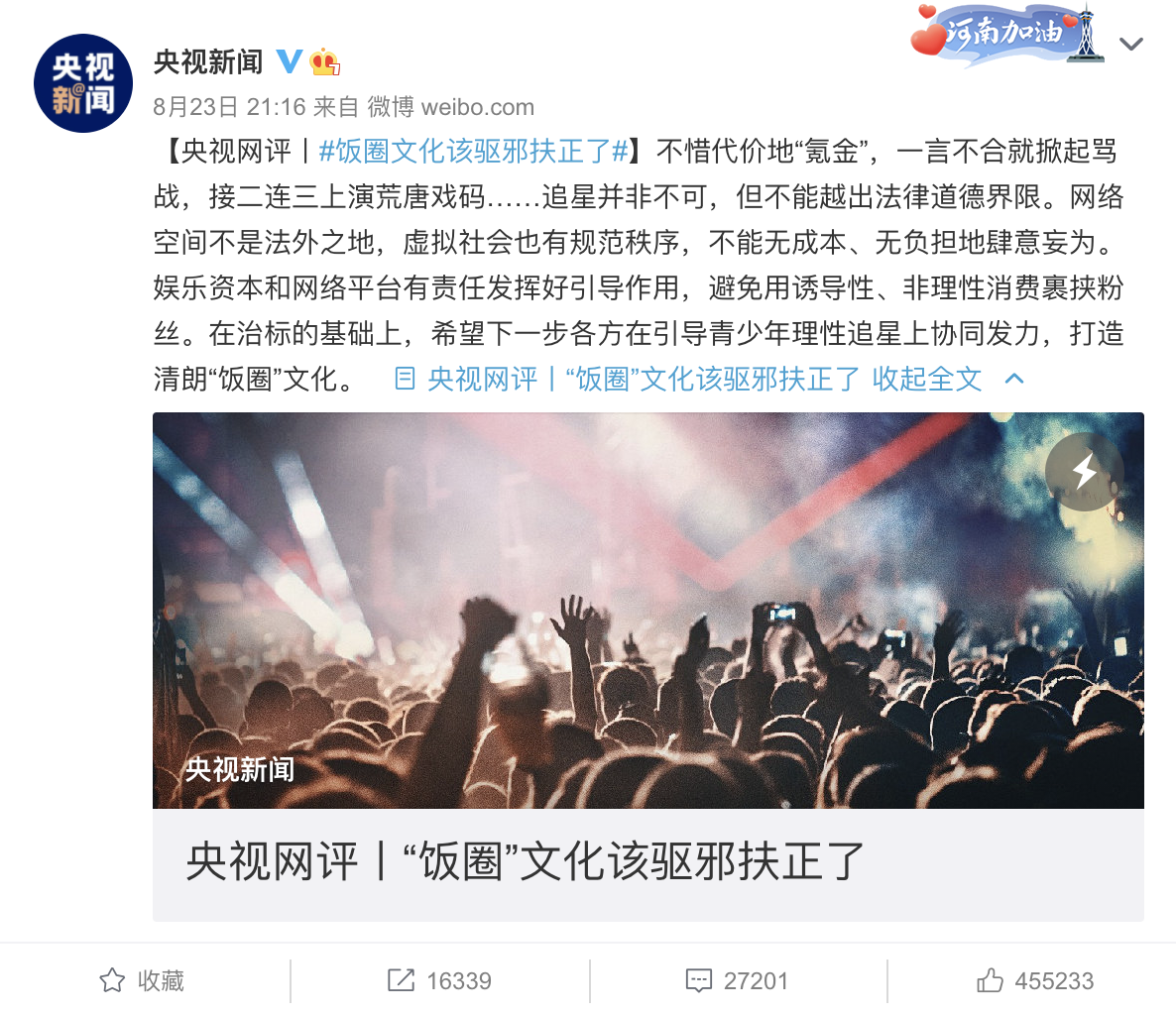Click the article document icon before link
The height and width of the screenshot is (1015, 1176).
405,379
